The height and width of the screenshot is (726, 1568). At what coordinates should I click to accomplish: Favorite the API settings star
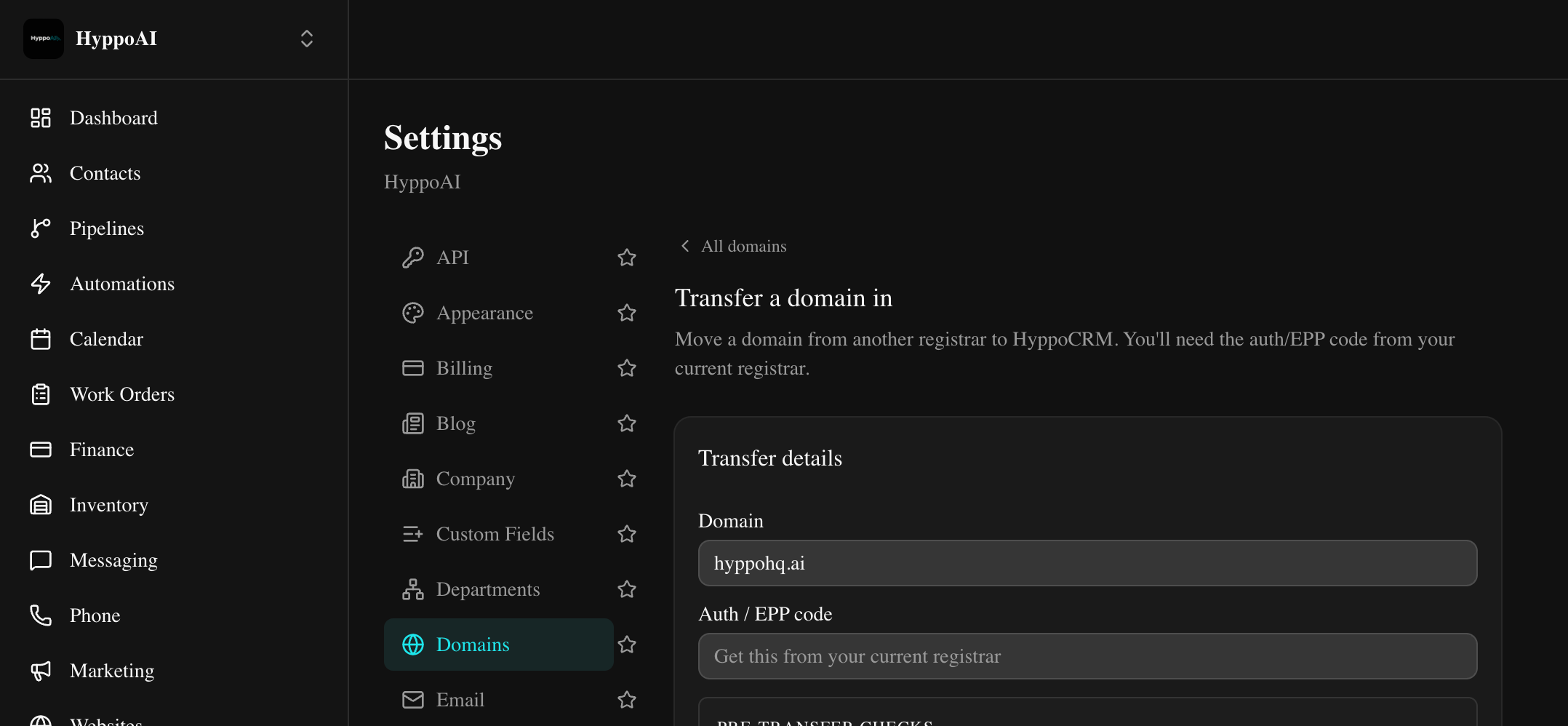627,258
